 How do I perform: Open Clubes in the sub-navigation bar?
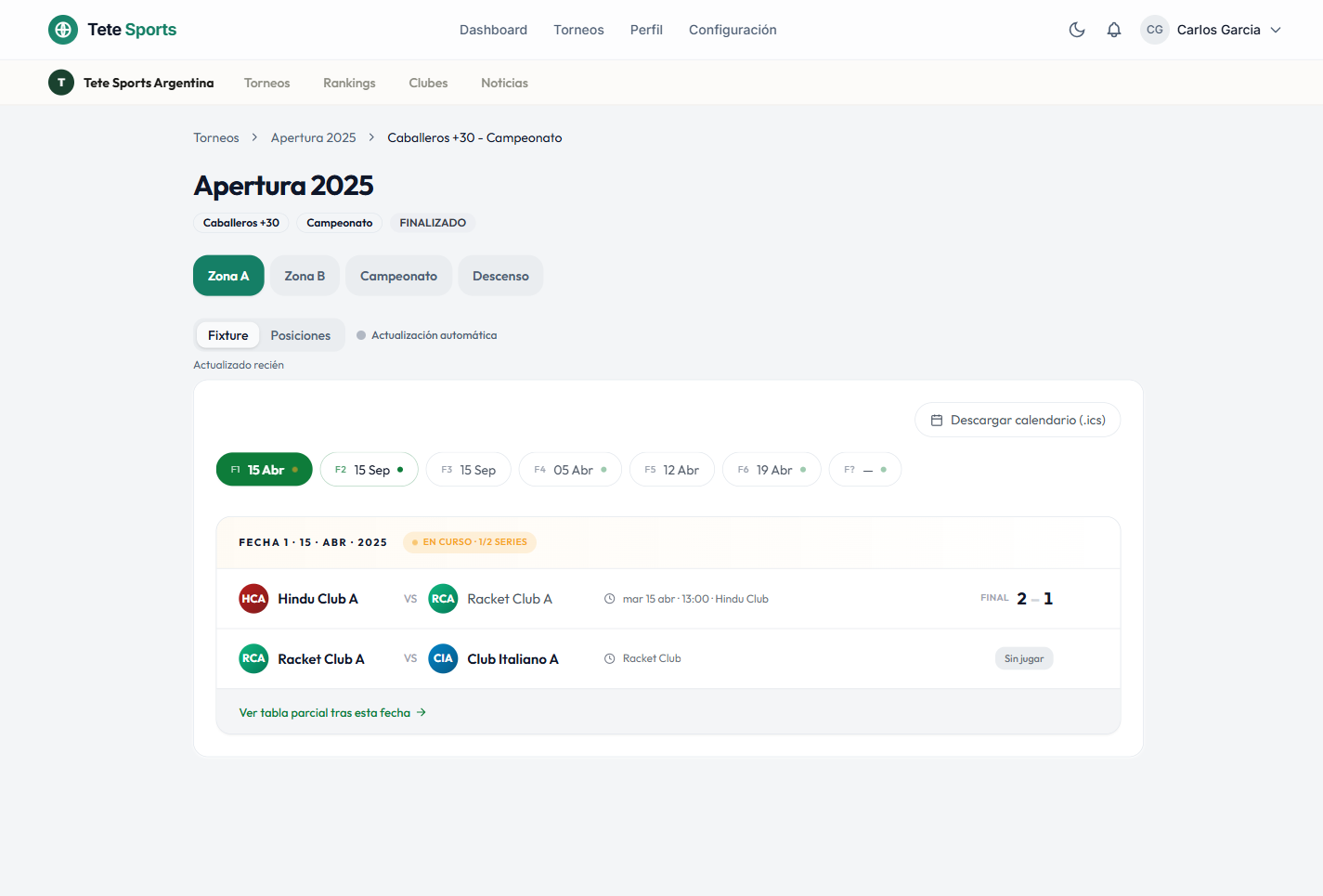(428, 83)
